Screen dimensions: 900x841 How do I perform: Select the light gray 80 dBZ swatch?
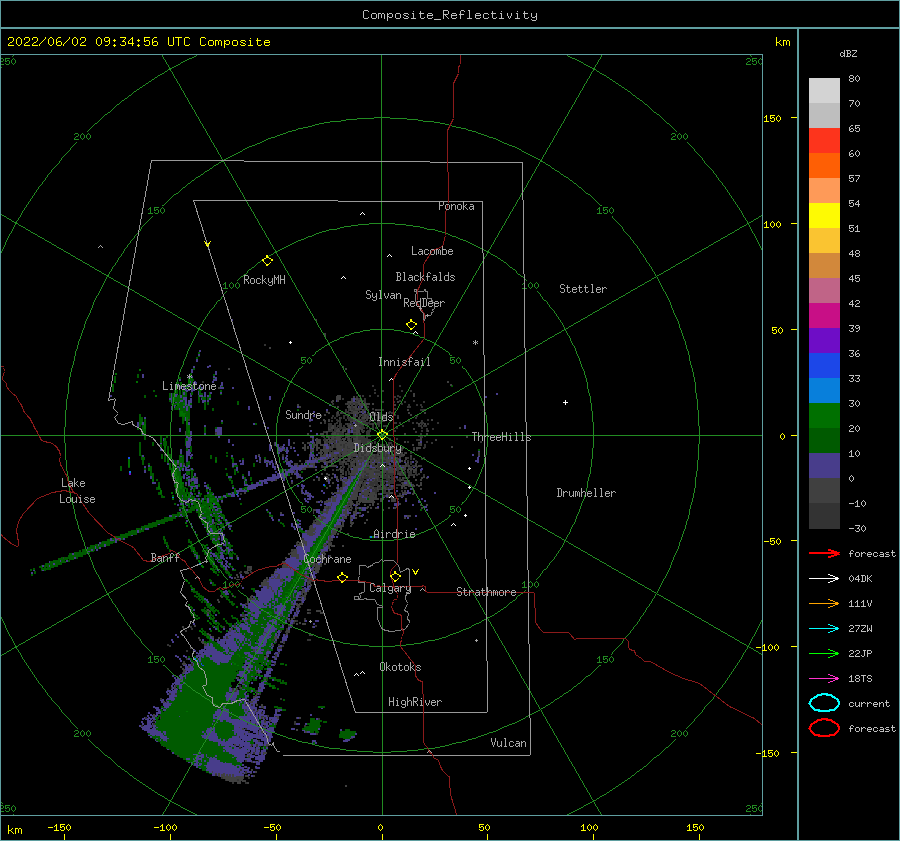click(x=824, y=91)
